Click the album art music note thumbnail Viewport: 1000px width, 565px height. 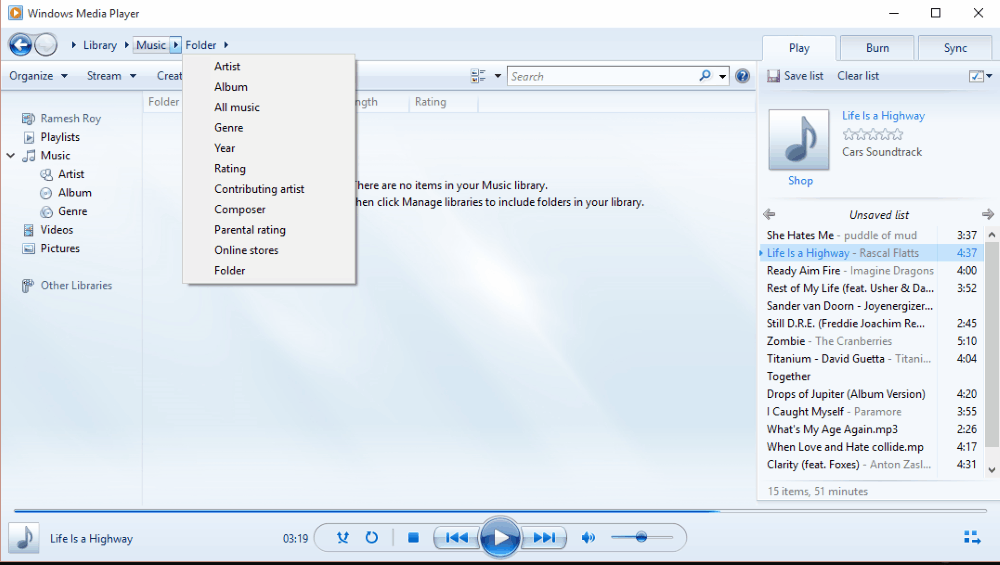pos(799,140)
